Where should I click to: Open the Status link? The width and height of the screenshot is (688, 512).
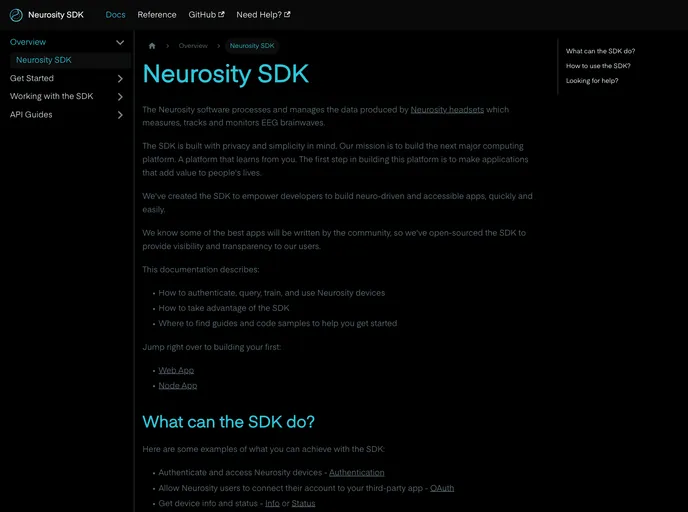[303, 503]
